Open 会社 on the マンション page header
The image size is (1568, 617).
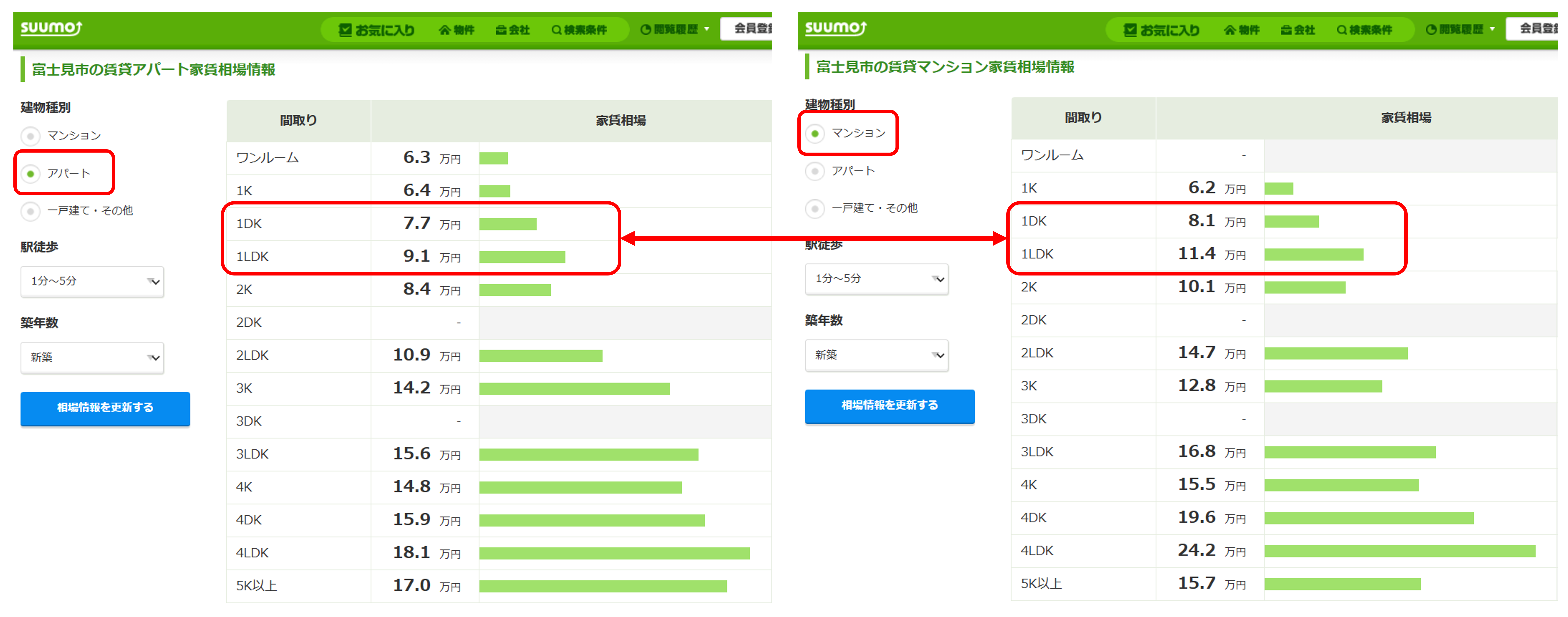[1298, 30]
